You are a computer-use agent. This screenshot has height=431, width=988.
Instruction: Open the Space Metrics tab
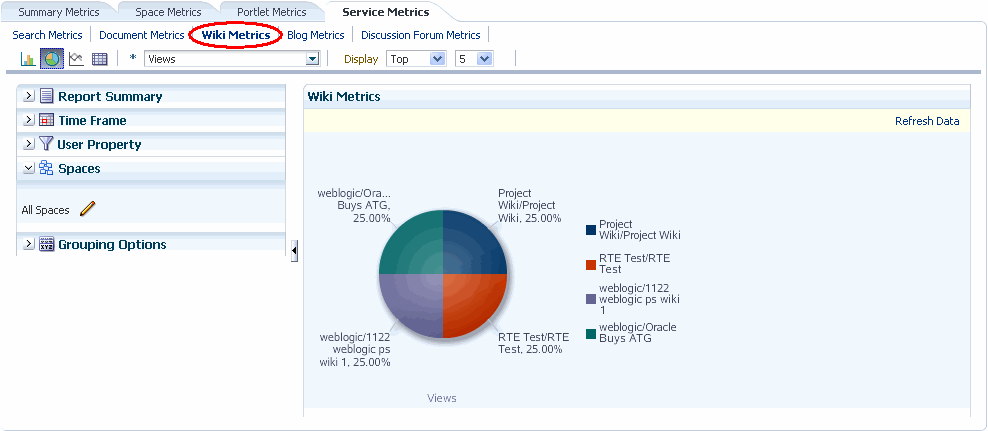[168, 12]
